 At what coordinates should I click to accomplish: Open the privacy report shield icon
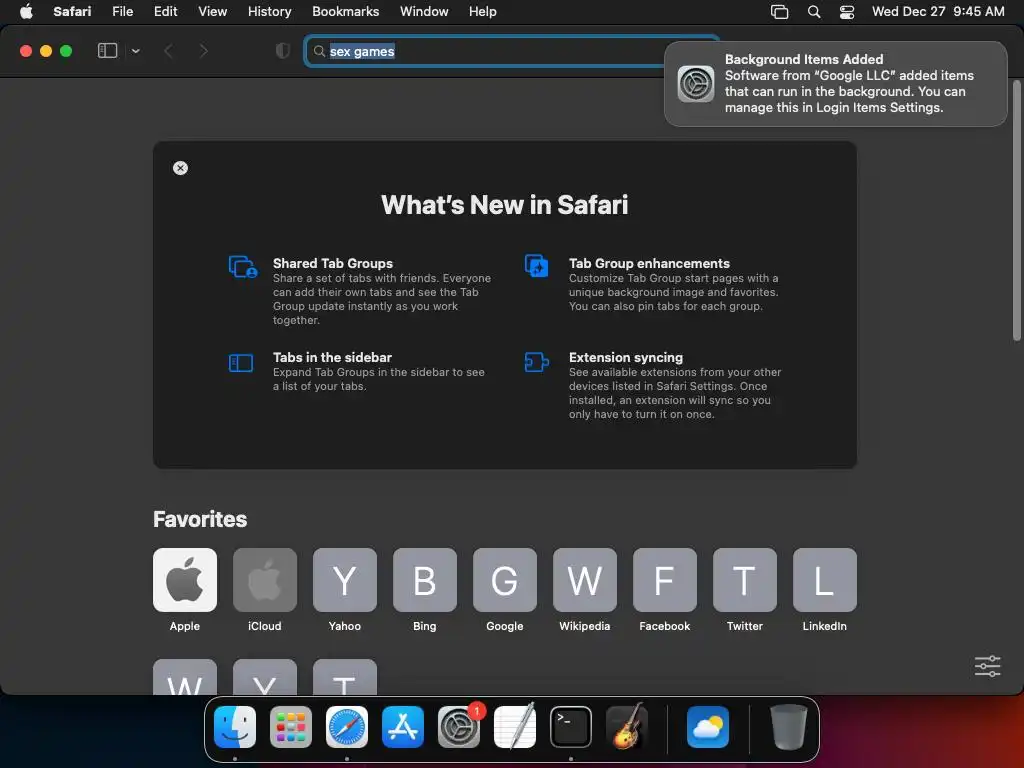pos(283,51)
